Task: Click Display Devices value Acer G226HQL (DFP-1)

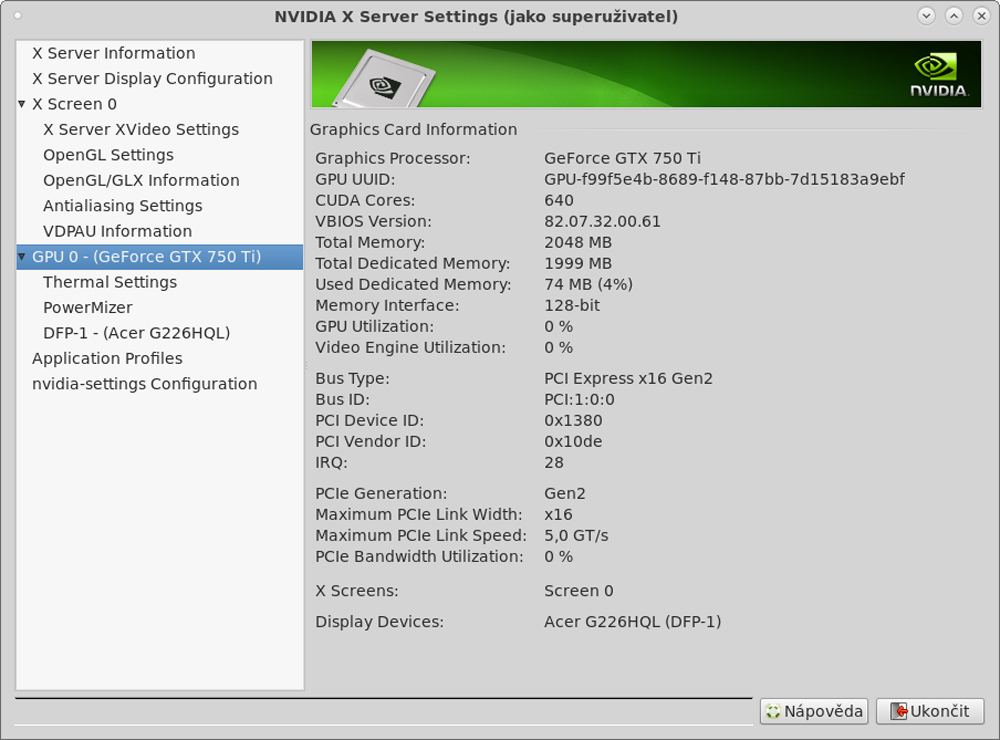Action: 633,621
